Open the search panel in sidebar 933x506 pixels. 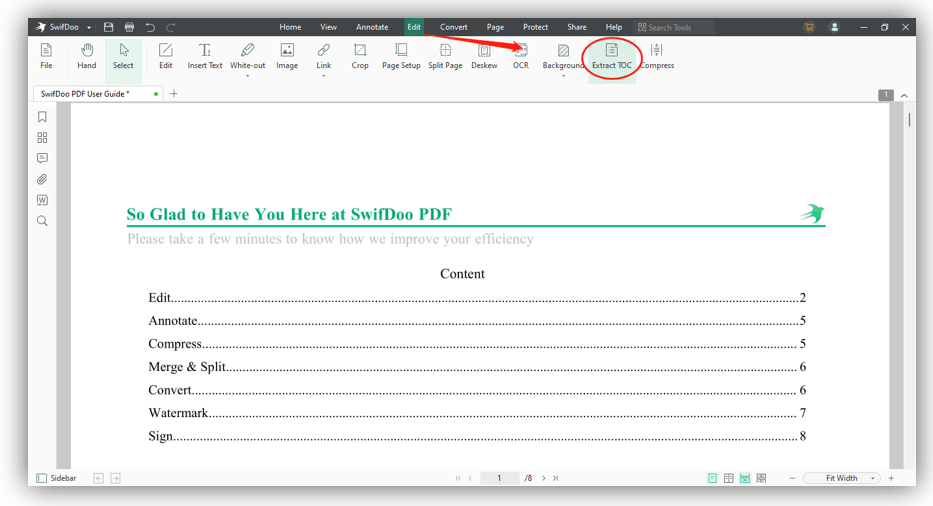[42, 221]
